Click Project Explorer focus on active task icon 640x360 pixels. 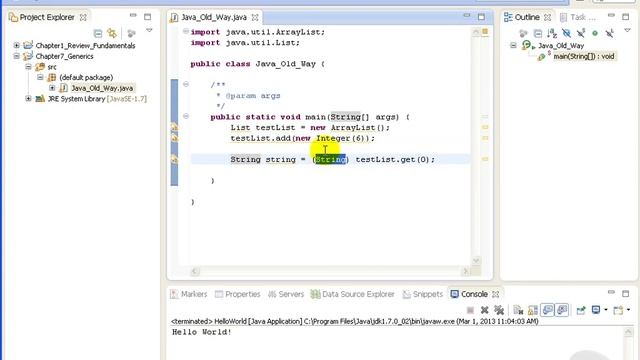(x=131, y=33)
